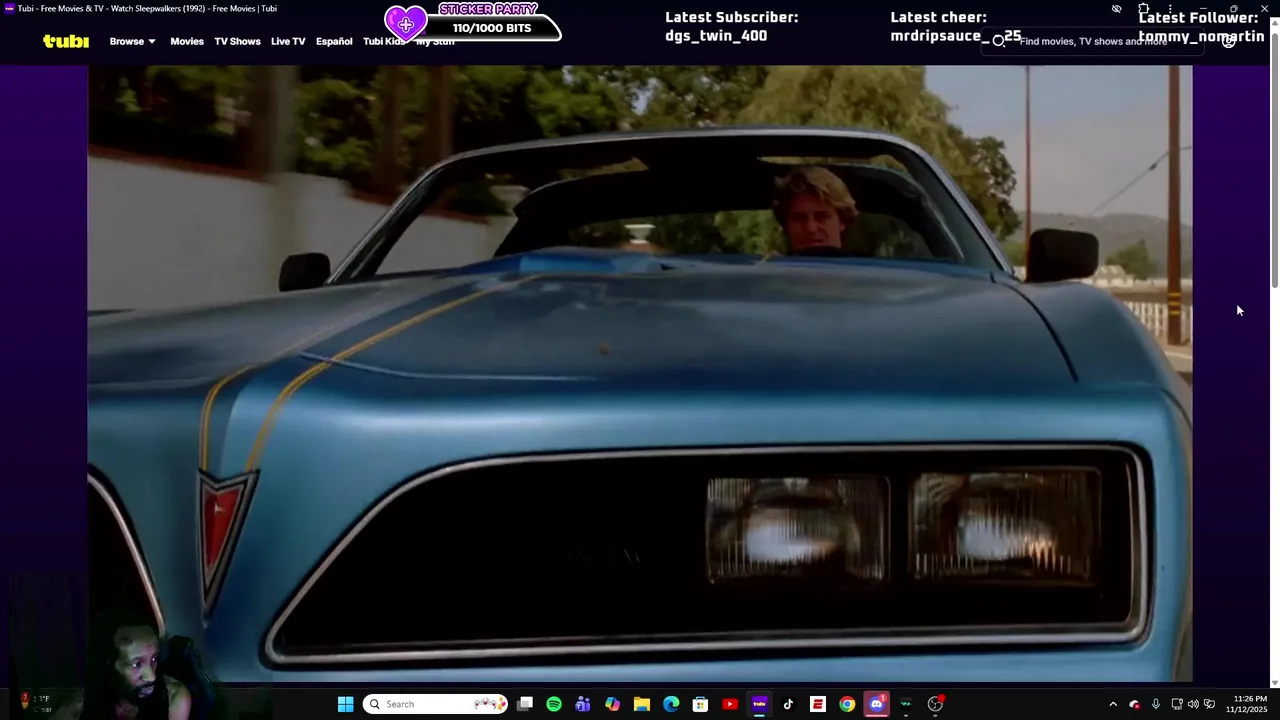
Task: Click the crossed-out eye icon in title bar
Action: (x=1117, y=9)
